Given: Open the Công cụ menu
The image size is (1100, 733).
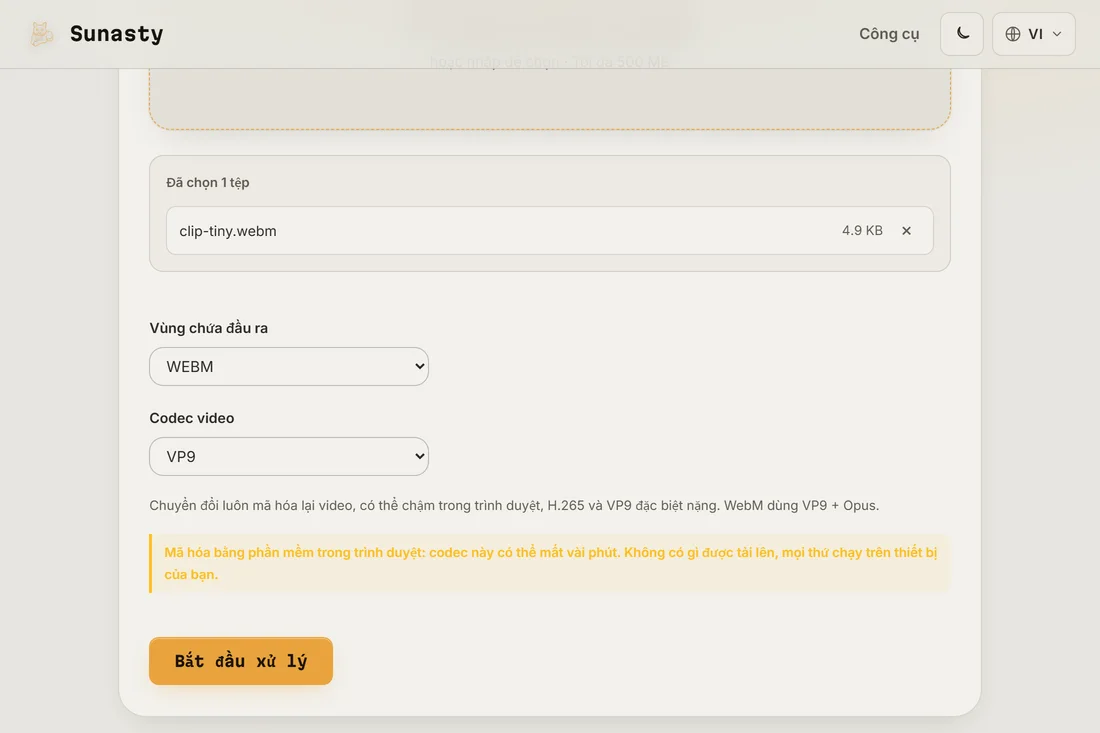Looking at the screenshot, I should click(889, 34).
